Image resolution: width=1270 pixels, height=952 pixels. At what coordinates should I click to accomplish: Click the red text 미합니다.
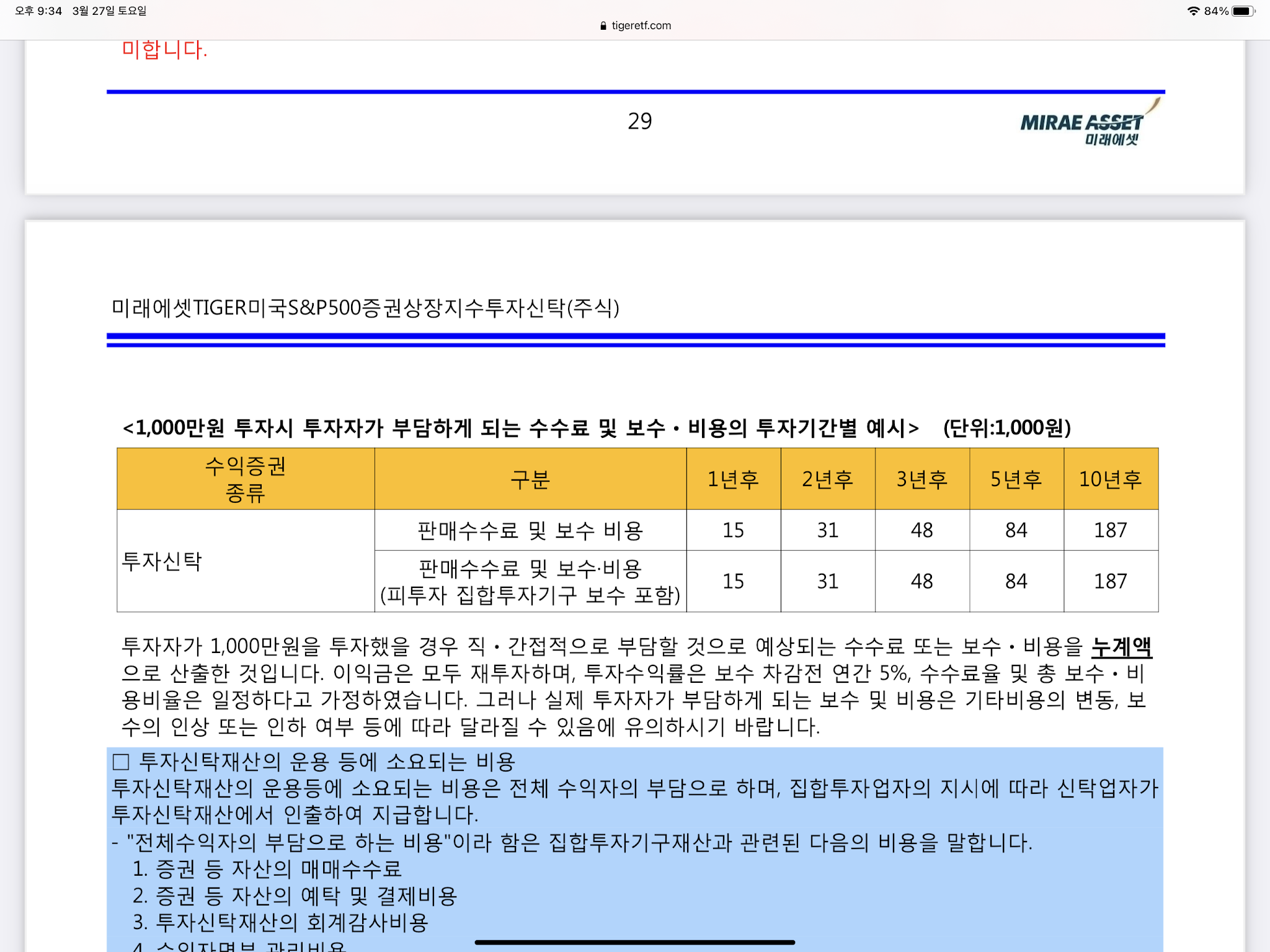point(164,50)
